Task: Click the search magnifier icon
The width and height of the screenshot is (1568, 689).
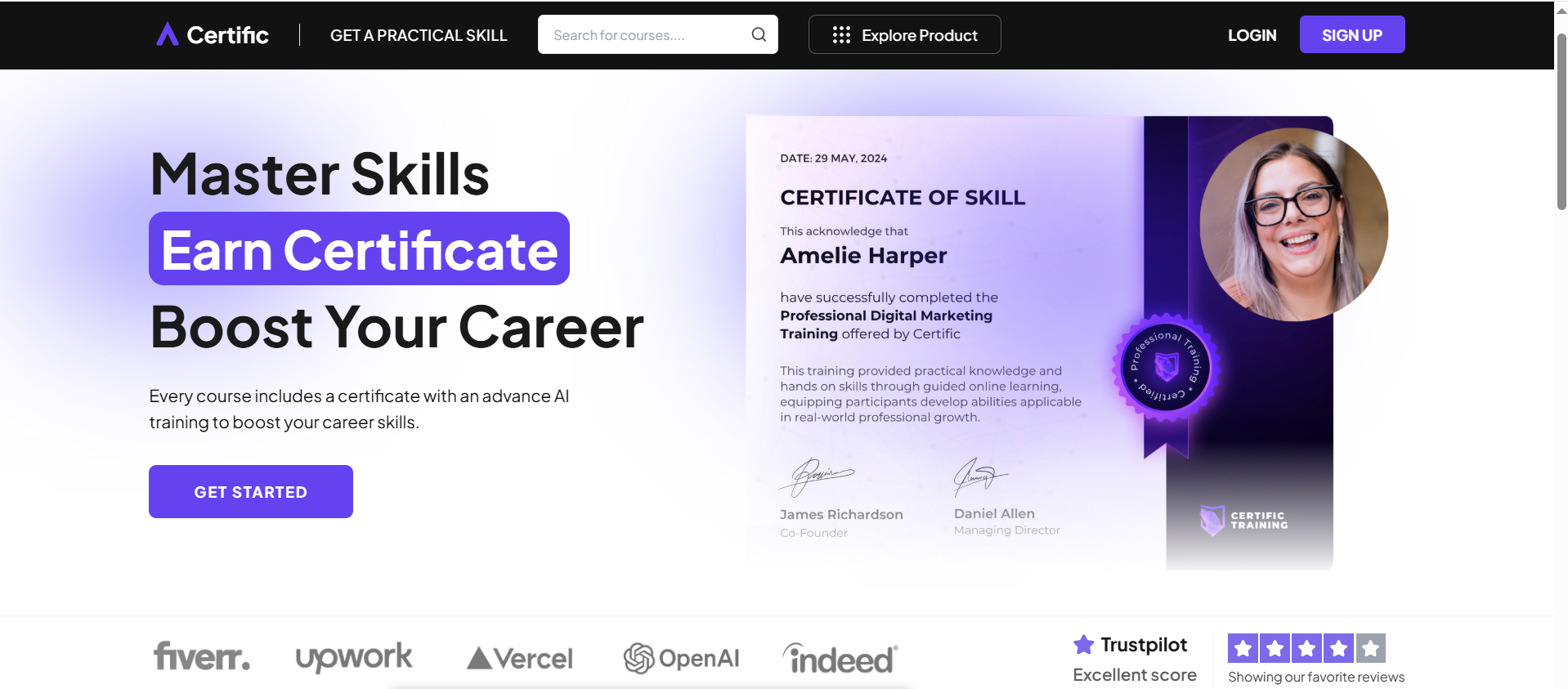Action: 759,34
